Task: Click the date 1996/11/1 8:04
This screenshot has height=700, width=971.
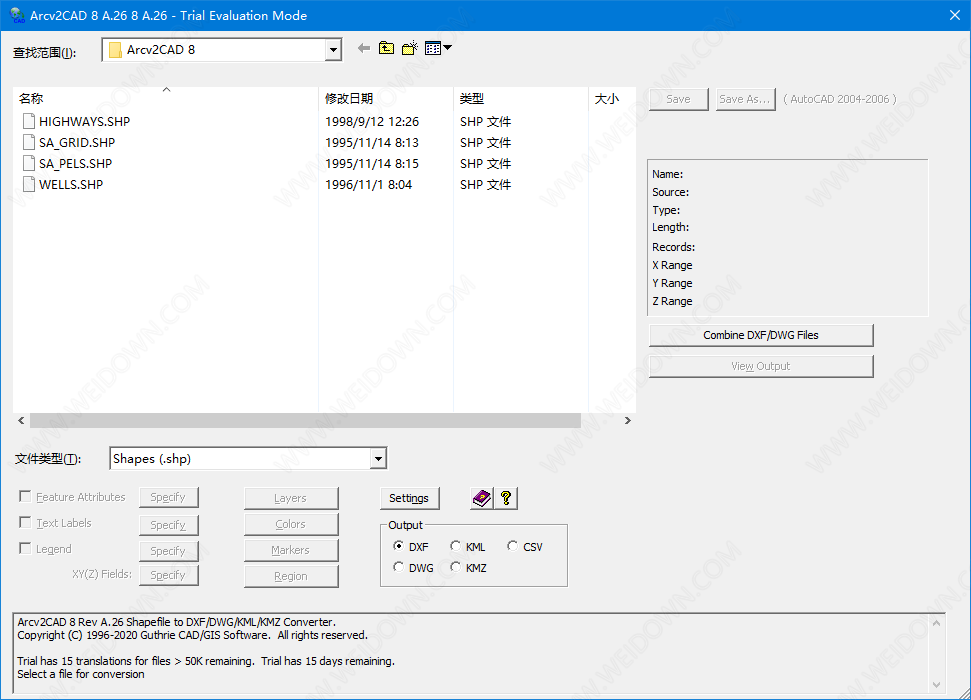Action: (x=368, y=185)
